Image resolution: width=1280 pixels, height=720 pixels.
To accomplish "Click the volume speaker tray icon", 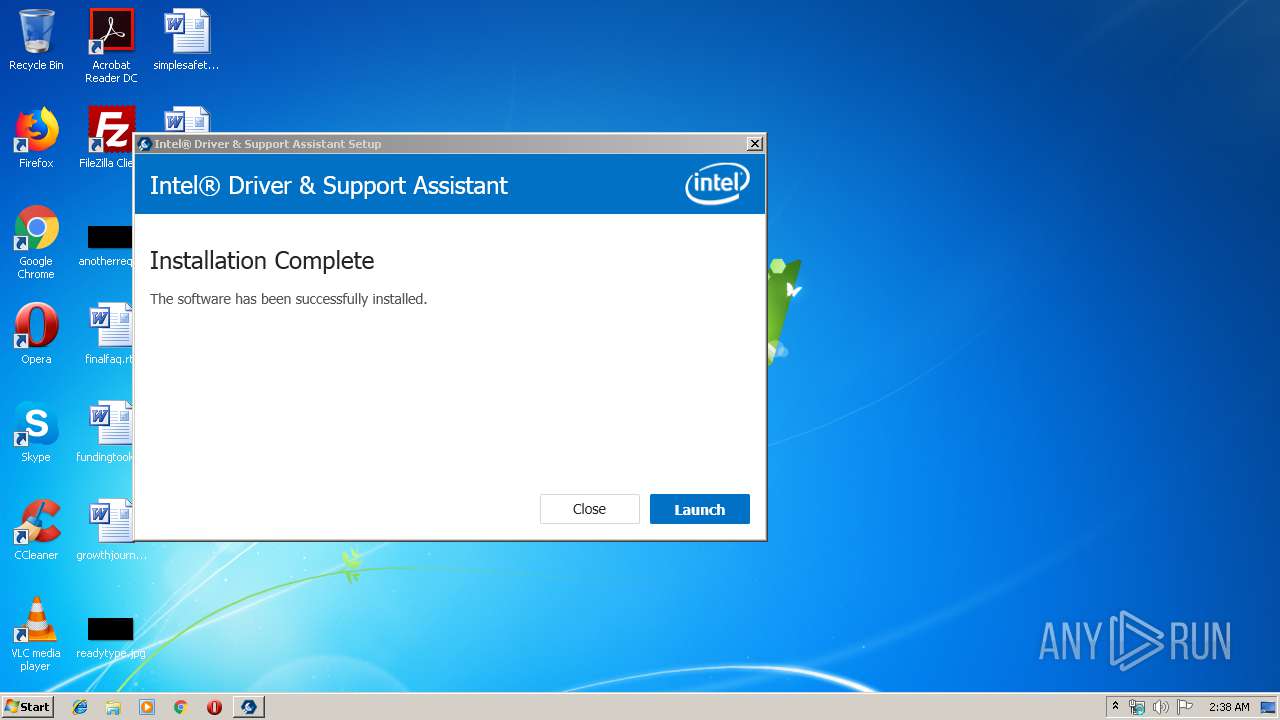I will (x=1161, y=707).
